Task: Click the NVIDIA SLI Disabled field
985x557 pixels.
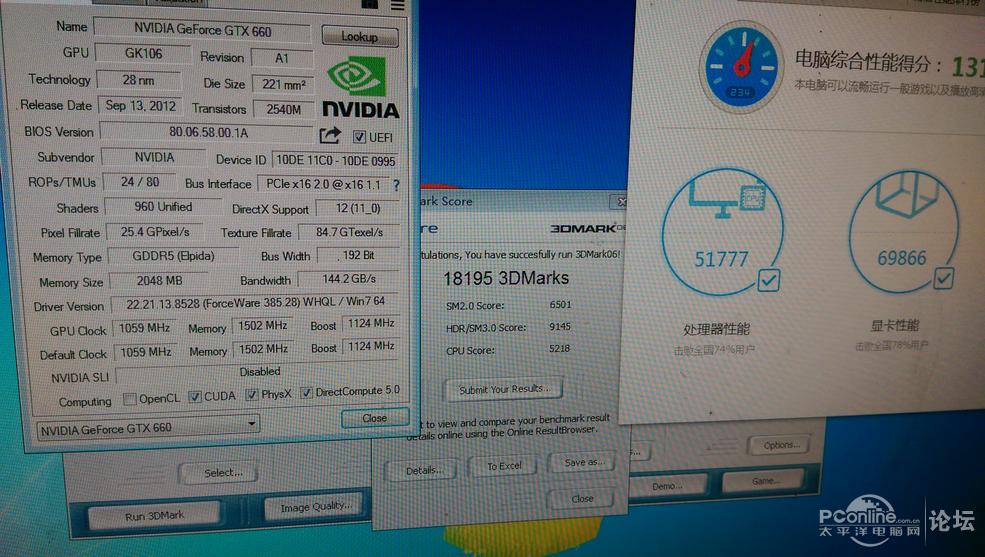Action: (x=259, y=372)
